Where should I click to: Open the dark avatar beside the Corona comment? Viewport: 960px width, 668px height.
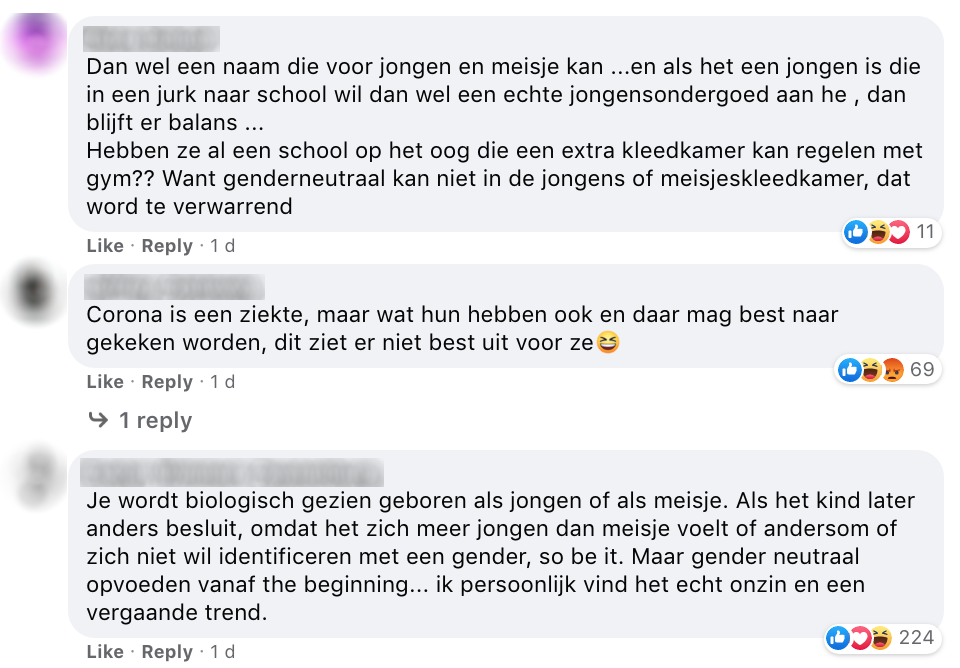pyautogui.click(x=37, y=290)
